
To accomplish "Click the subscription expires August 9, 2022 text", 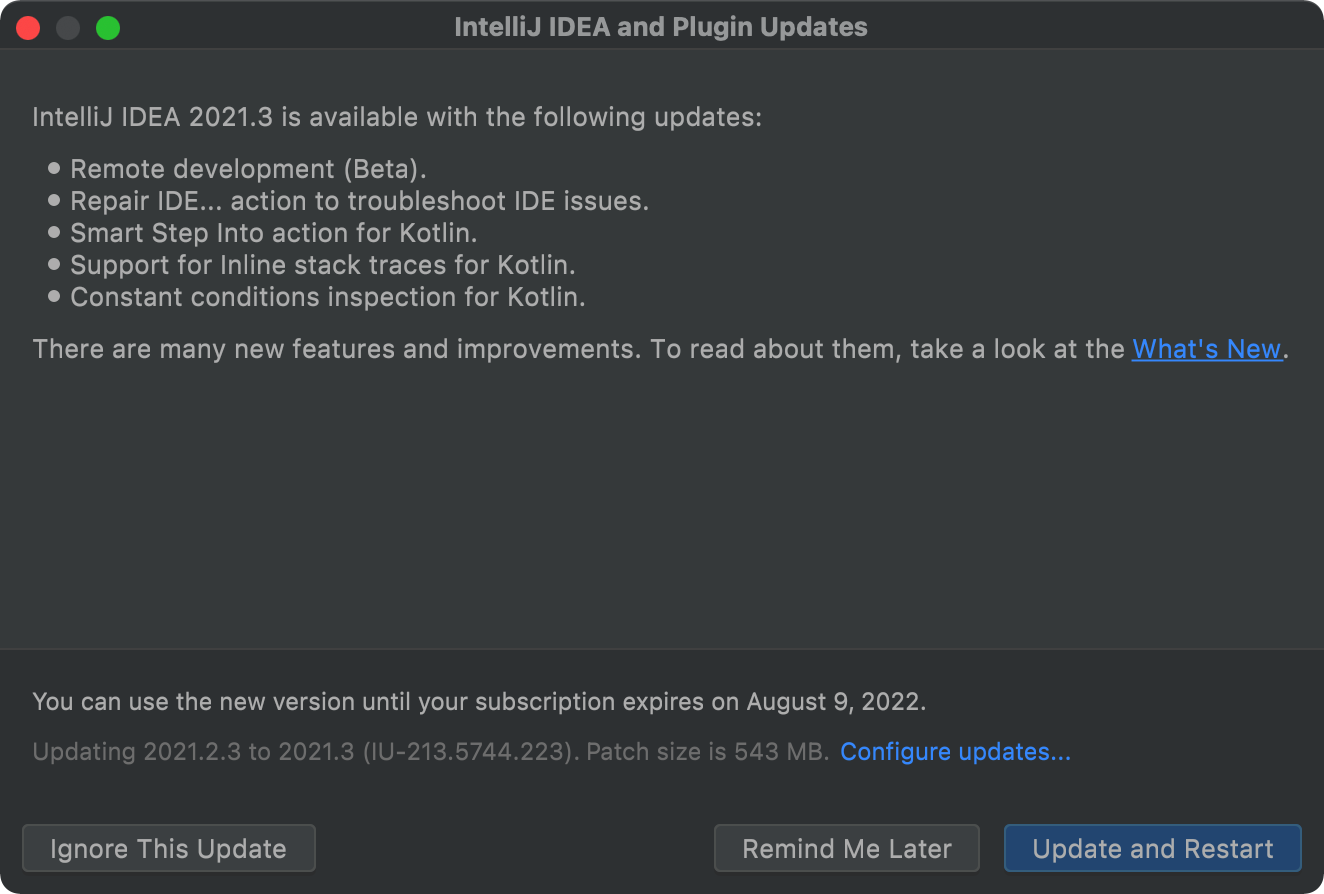I will coord(478,701).
